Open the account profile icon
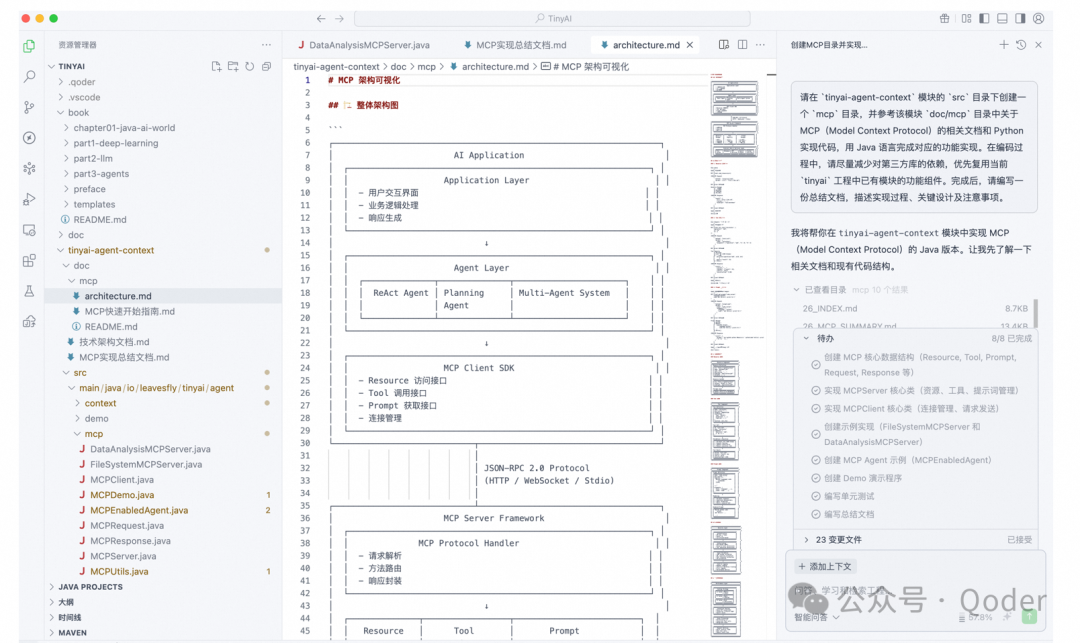This screenshot has height=643, width=1080. tap(1039, 19)
